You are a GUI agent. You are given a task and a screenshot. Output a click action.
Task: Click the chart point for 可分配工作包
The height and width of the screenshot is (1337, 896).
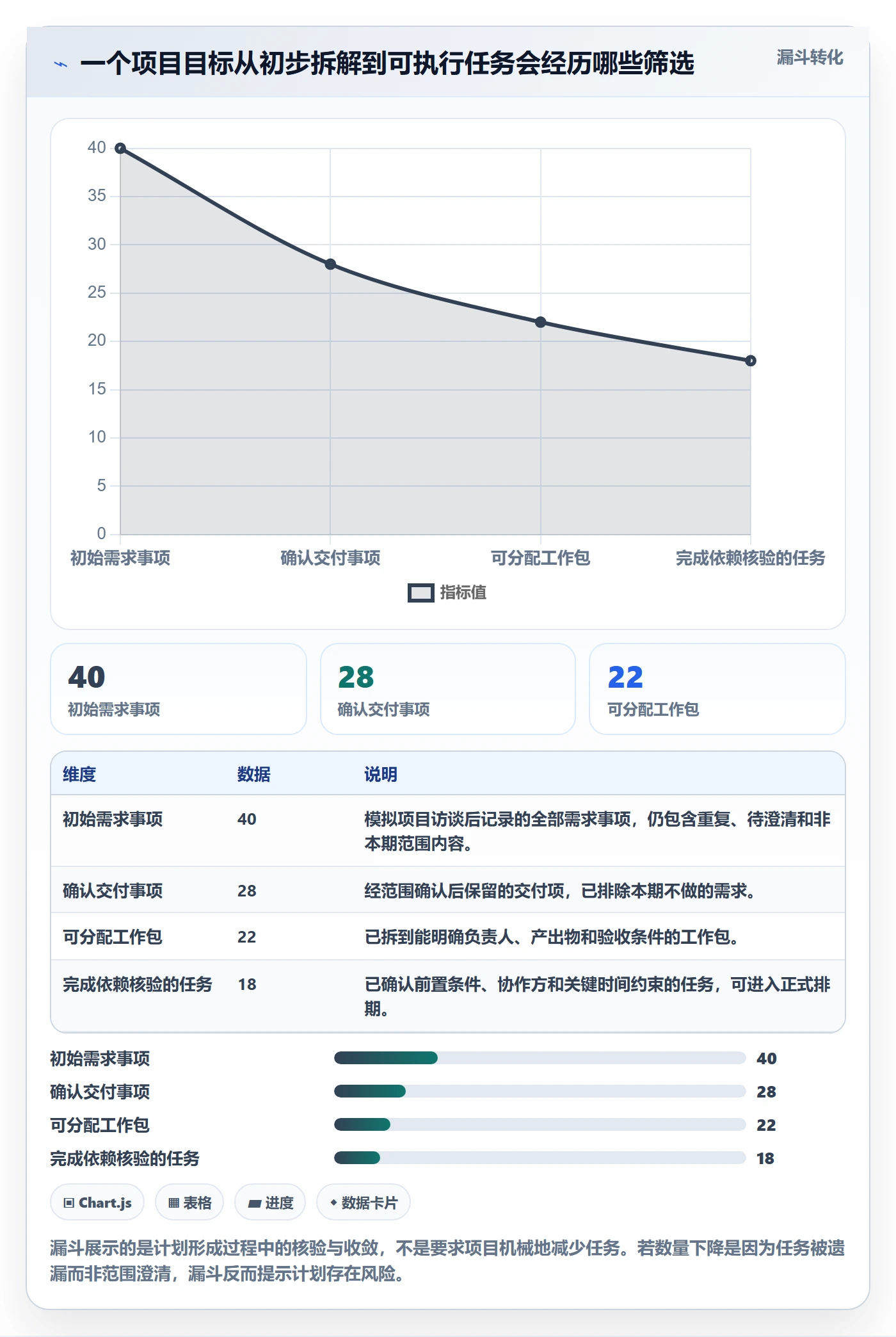[541, 322]
